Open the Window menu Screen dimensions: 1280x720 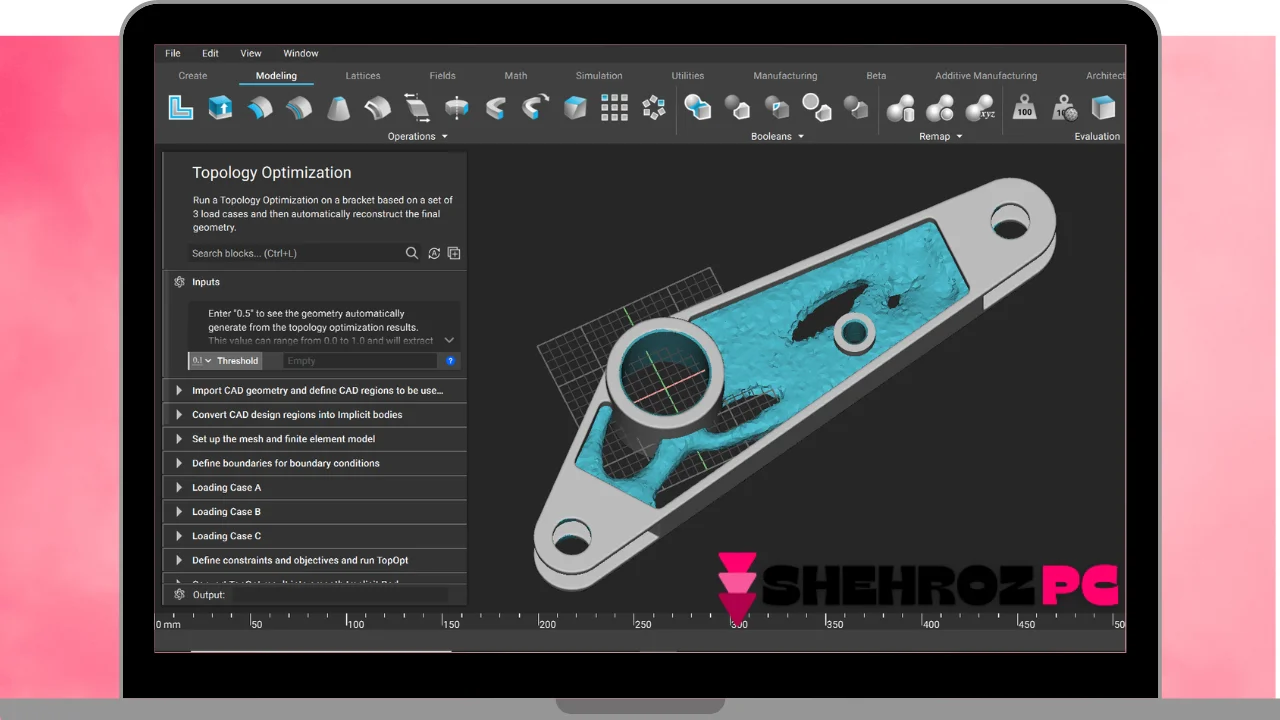tap(300, 54)
